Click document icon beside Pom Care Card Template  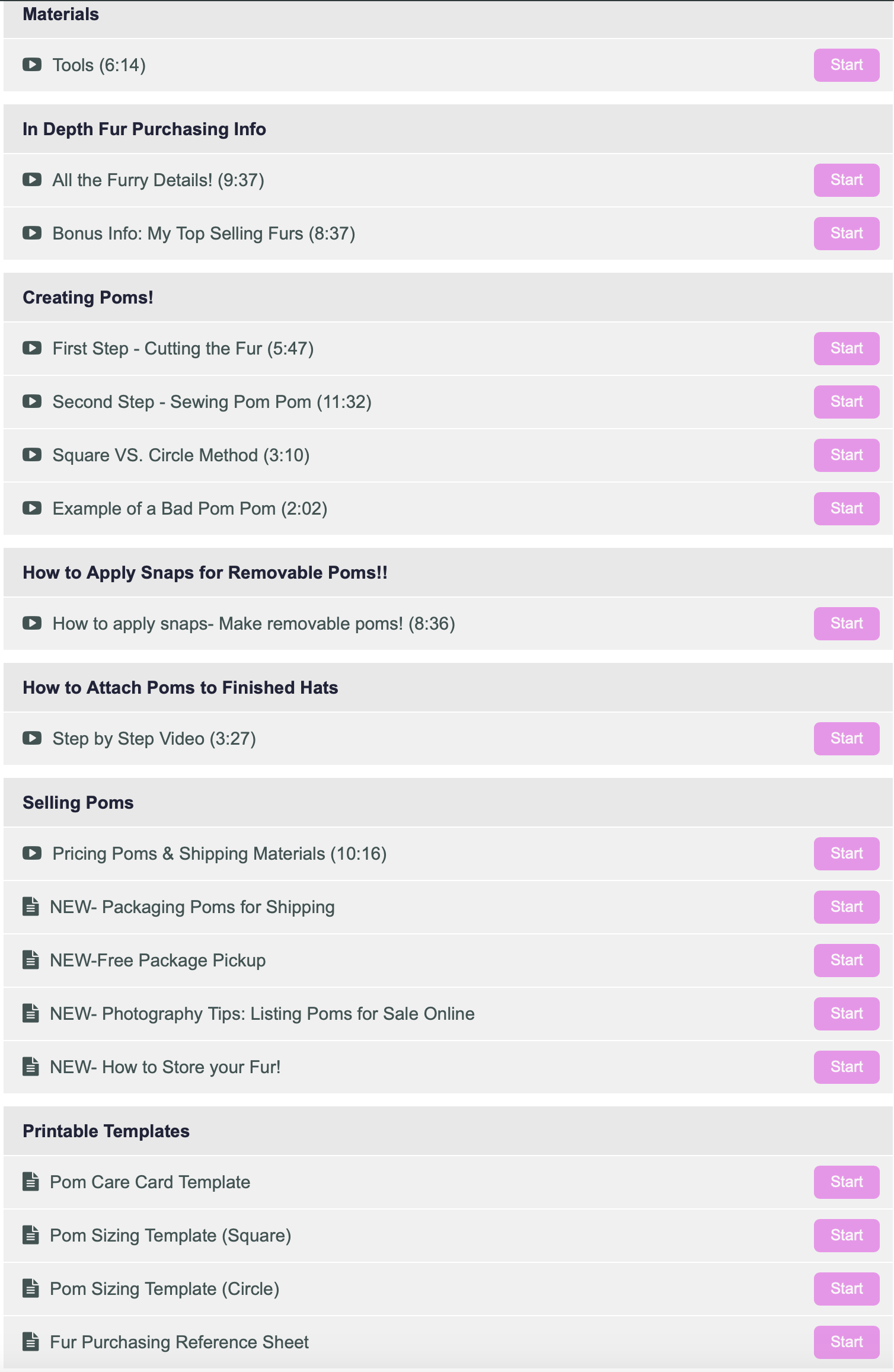pos(31,1182)
